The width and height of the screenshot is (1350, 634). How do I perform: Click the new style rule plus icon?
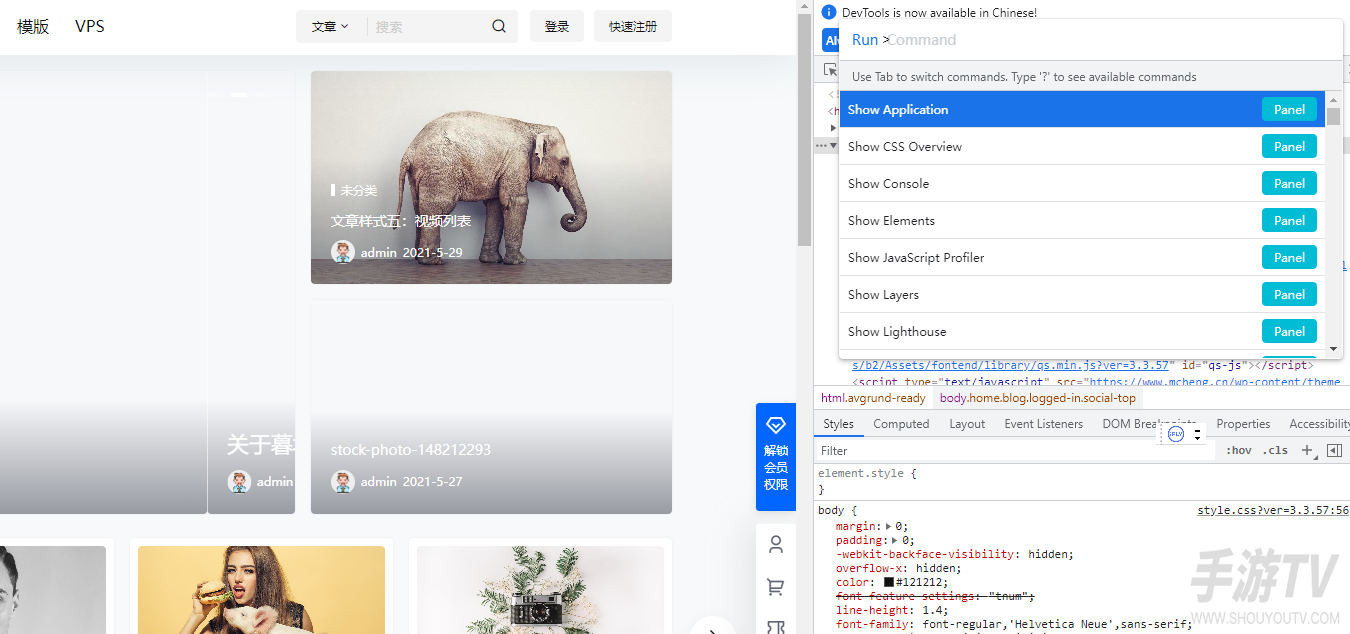coord(1306,451)
